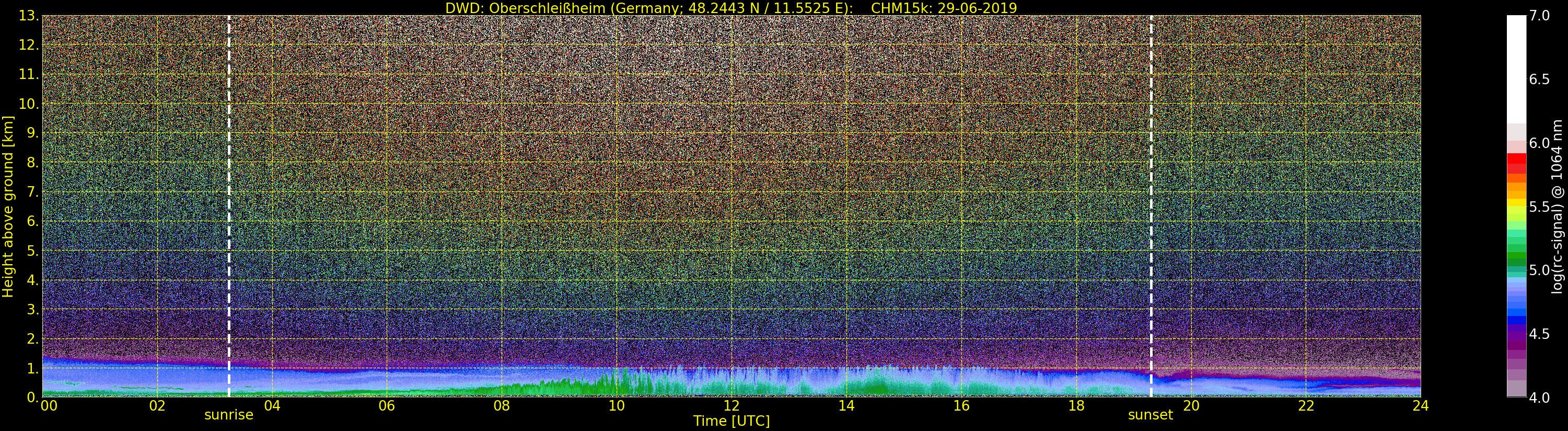Click the '6.5' value on the colorbar scale
The height and width of the screenshot is (431, 1568).
pos(1539,80)
